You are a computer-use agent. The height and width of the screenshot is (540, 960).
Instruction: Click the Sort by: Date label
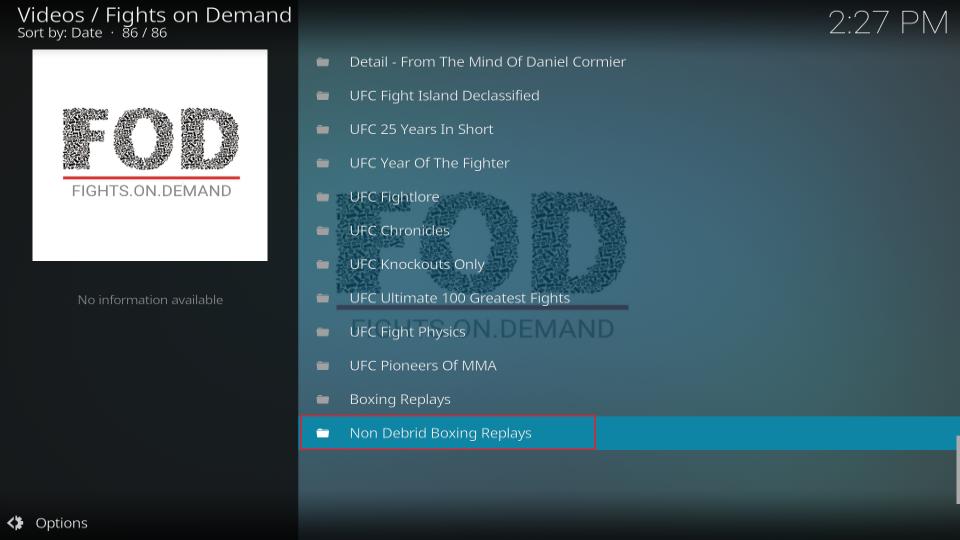click(60, 33)
